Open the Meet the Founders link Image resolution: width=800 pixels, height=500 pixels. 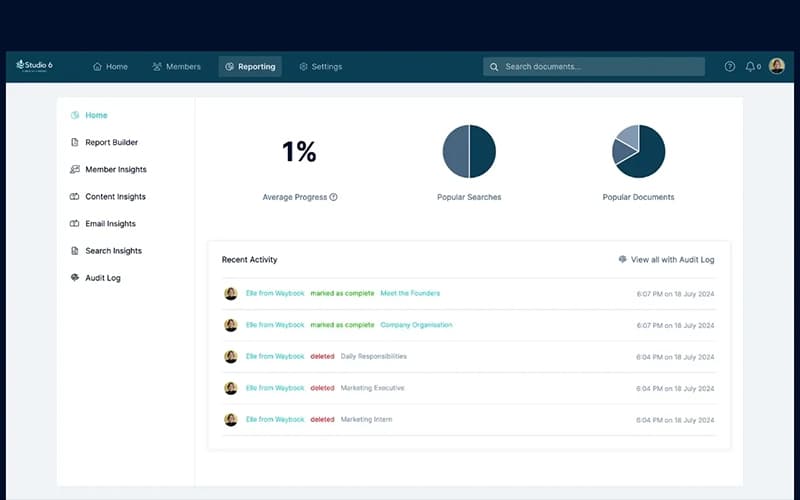pyautogui.click(x=410, y=294)
